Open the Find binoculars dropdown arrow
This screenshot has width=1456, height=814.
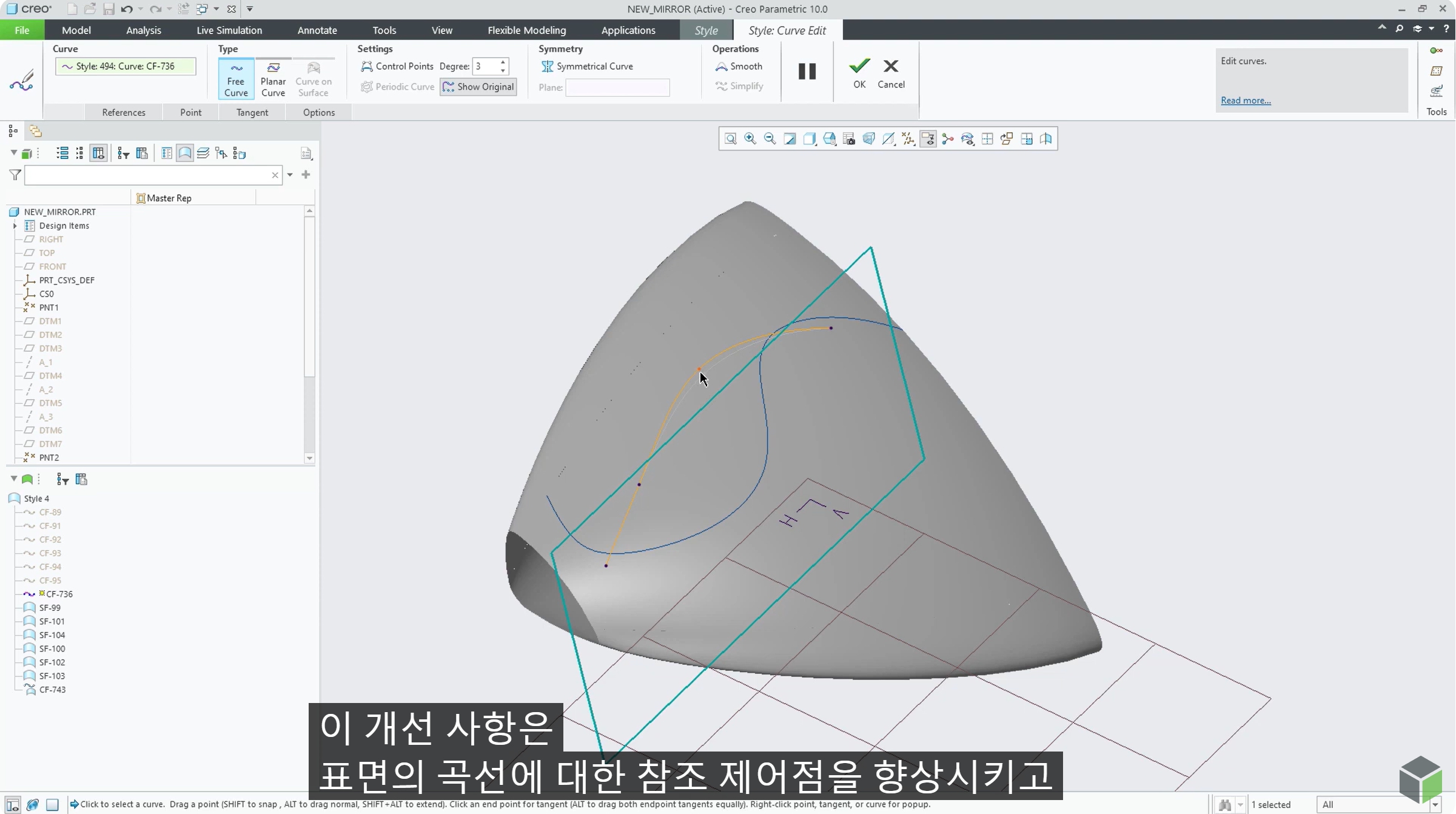[x=1240, y=804]
